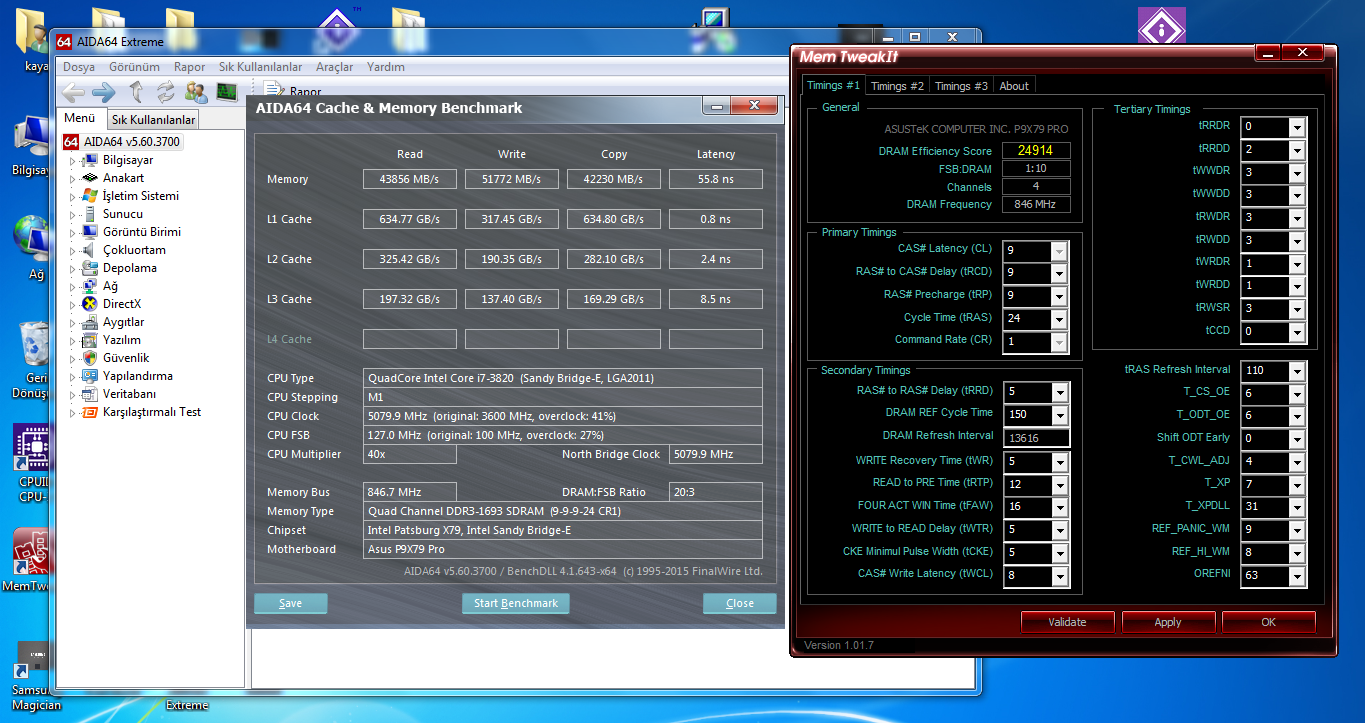Open the Dosya menu

tap(79, 67)
